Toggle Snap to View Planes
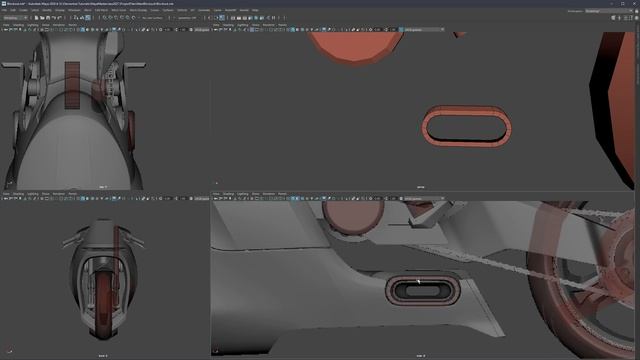This screenshot has height=360, width=640. [x=127, y=18]
